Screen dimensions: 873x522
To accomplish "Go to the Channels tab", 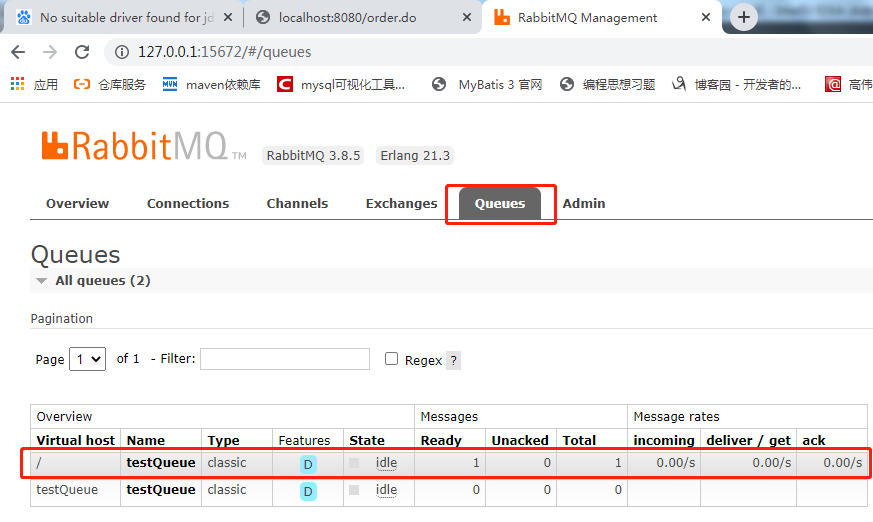I will tap(297, 204).
